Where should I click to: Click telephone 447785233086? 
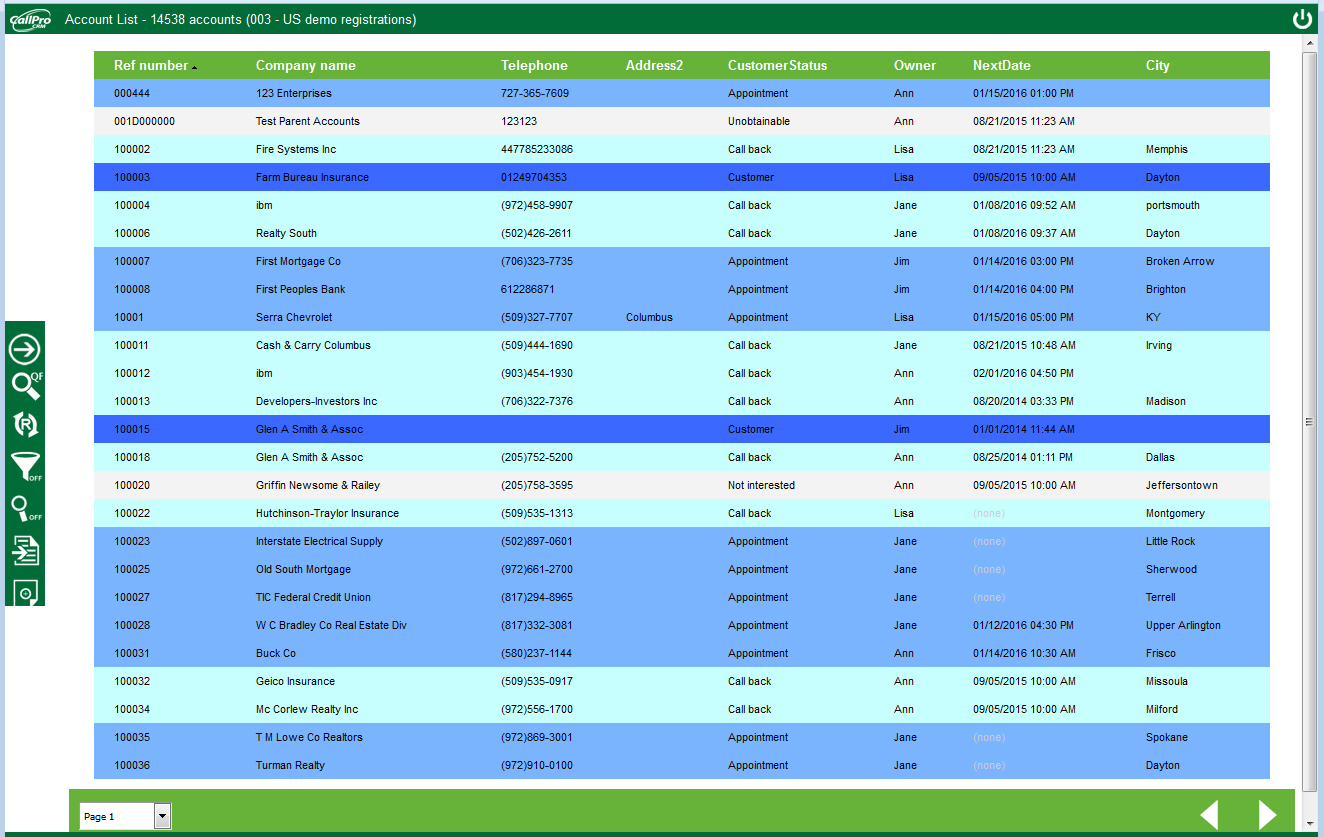(537, 149)
